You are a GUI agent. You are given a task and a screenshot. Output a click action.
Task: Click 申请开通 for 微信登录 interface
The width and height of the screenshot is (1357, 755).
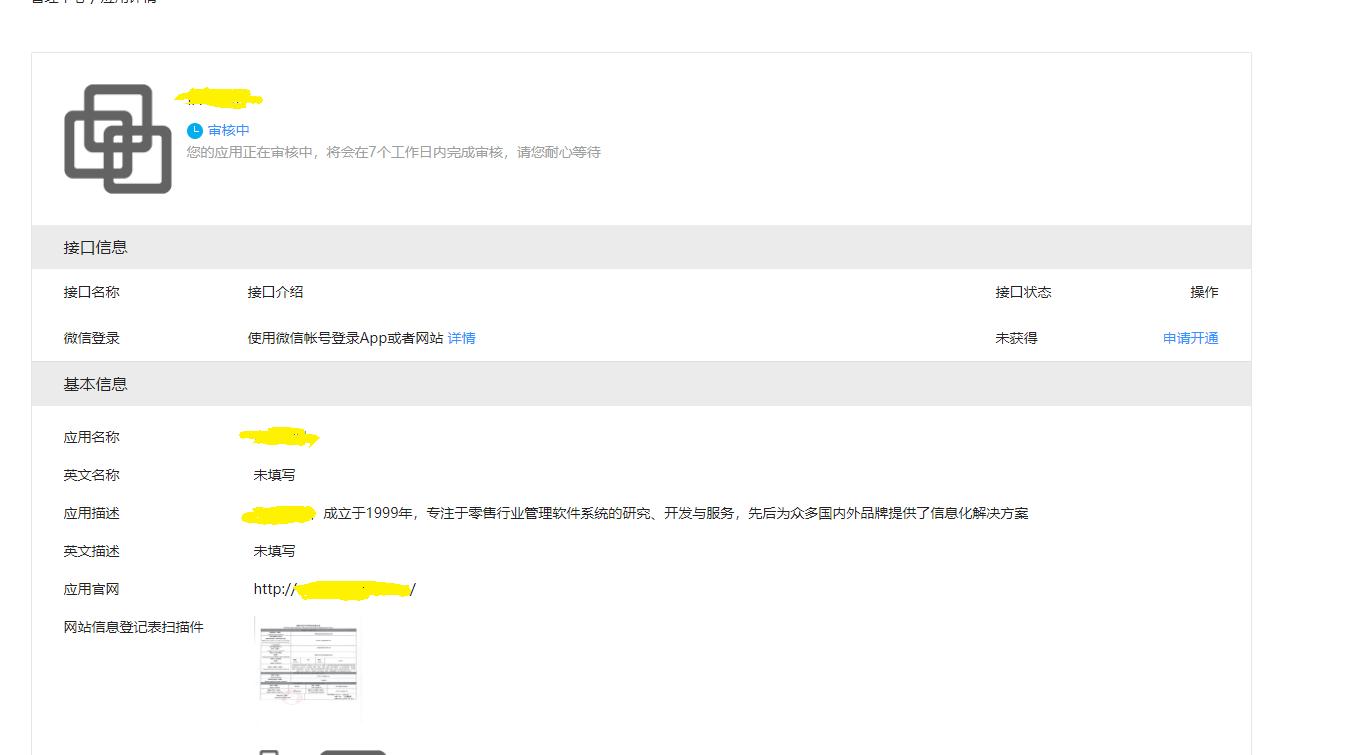[1191, 338]
